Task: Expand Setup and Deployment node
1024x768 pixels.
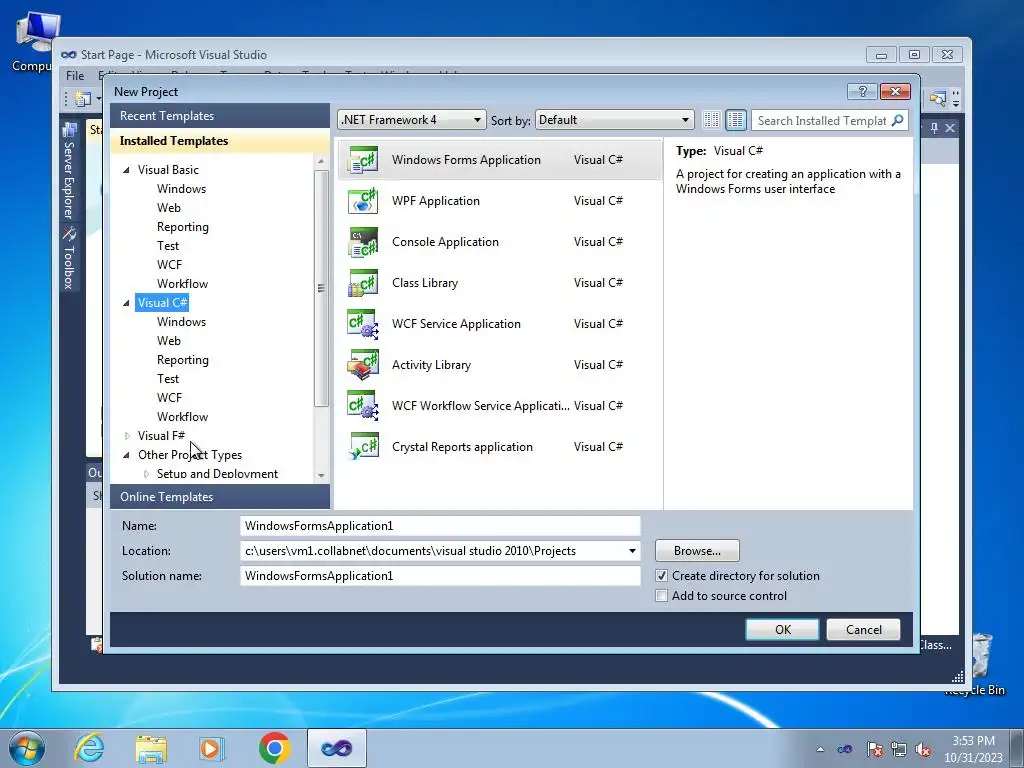Action: pos(146,474)
